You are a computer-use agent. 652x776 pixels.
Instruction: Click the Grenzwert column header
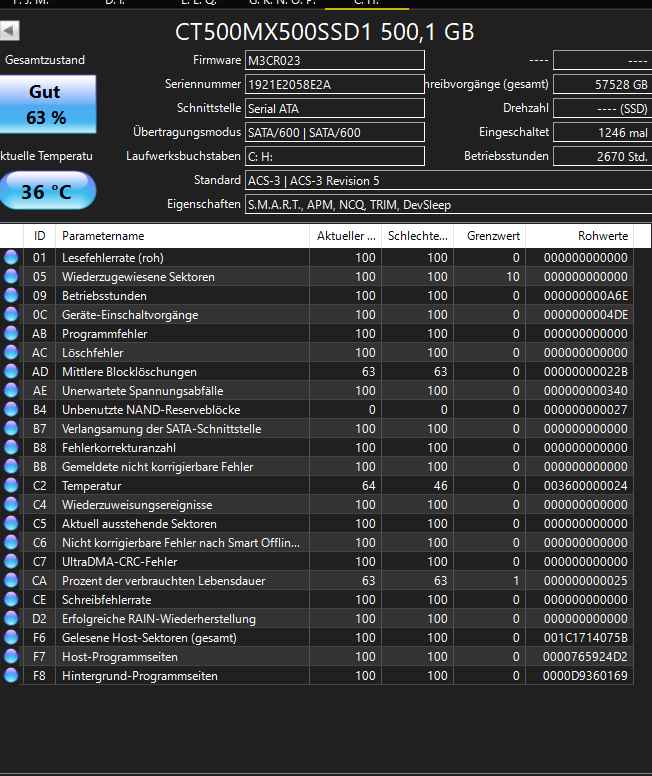click(490, 236)
